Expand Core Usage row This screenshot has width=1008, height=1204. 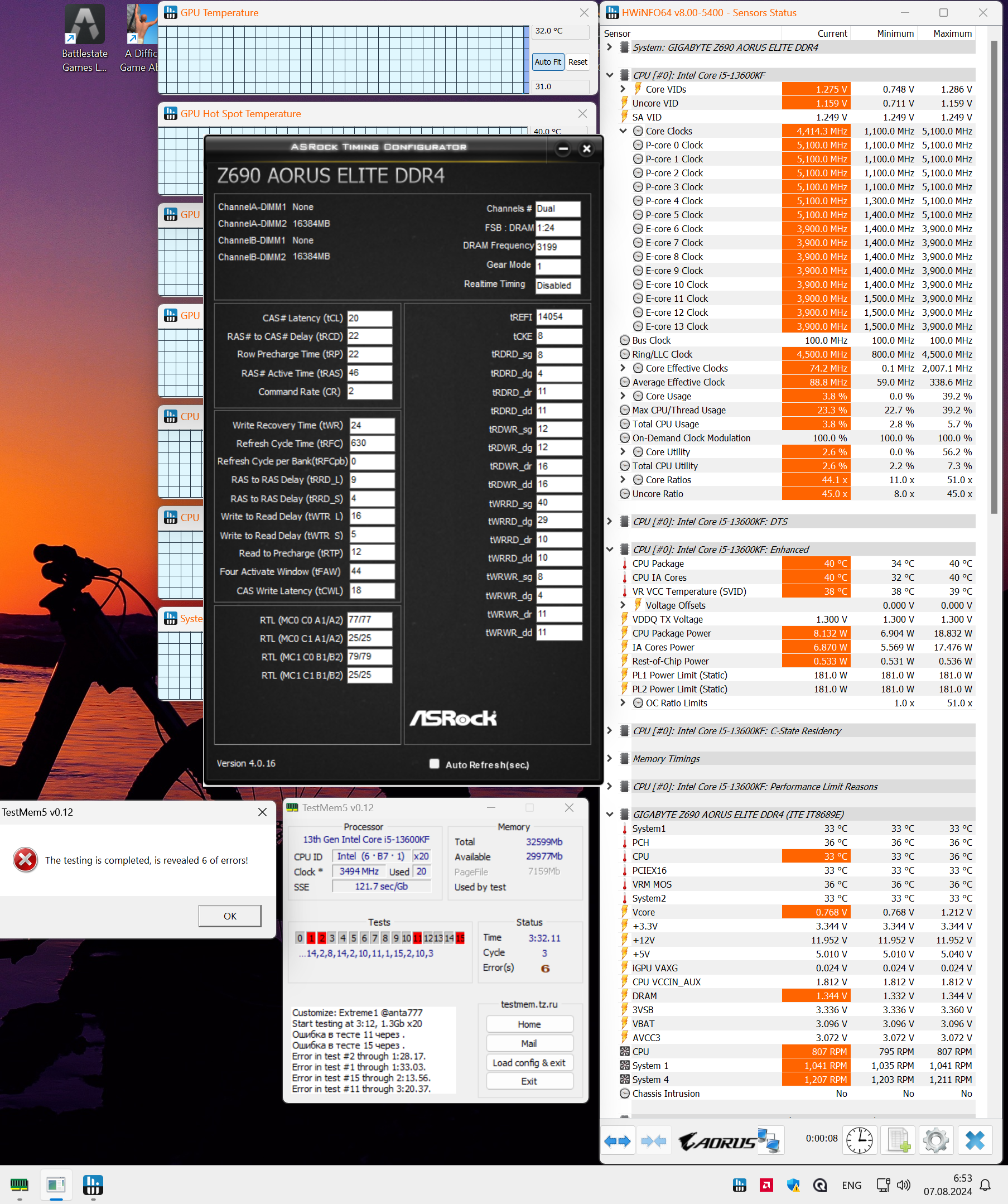pyautogui.click(x=623, y=396)
